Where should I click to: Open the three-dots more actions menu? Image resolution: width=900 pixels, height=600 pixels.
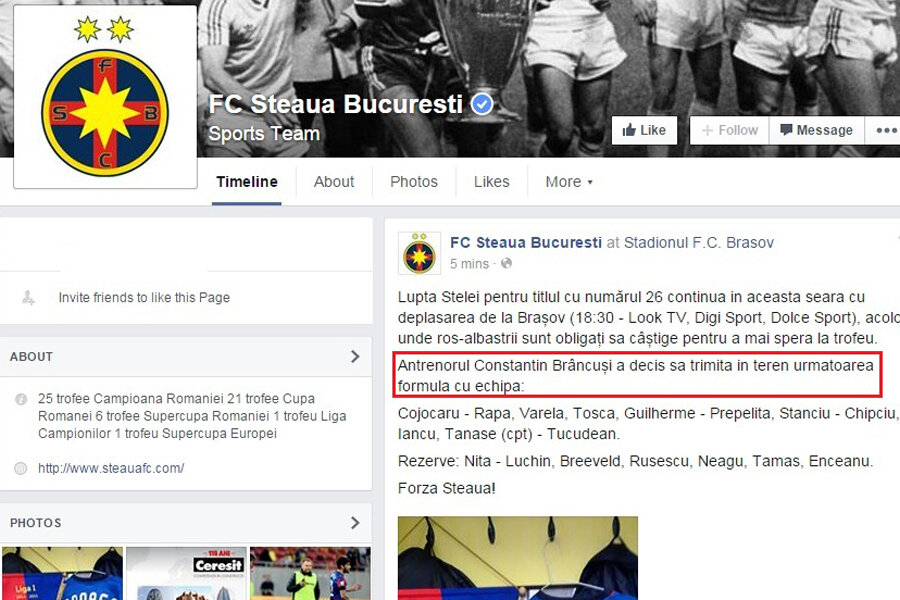(x=885, y=130)
